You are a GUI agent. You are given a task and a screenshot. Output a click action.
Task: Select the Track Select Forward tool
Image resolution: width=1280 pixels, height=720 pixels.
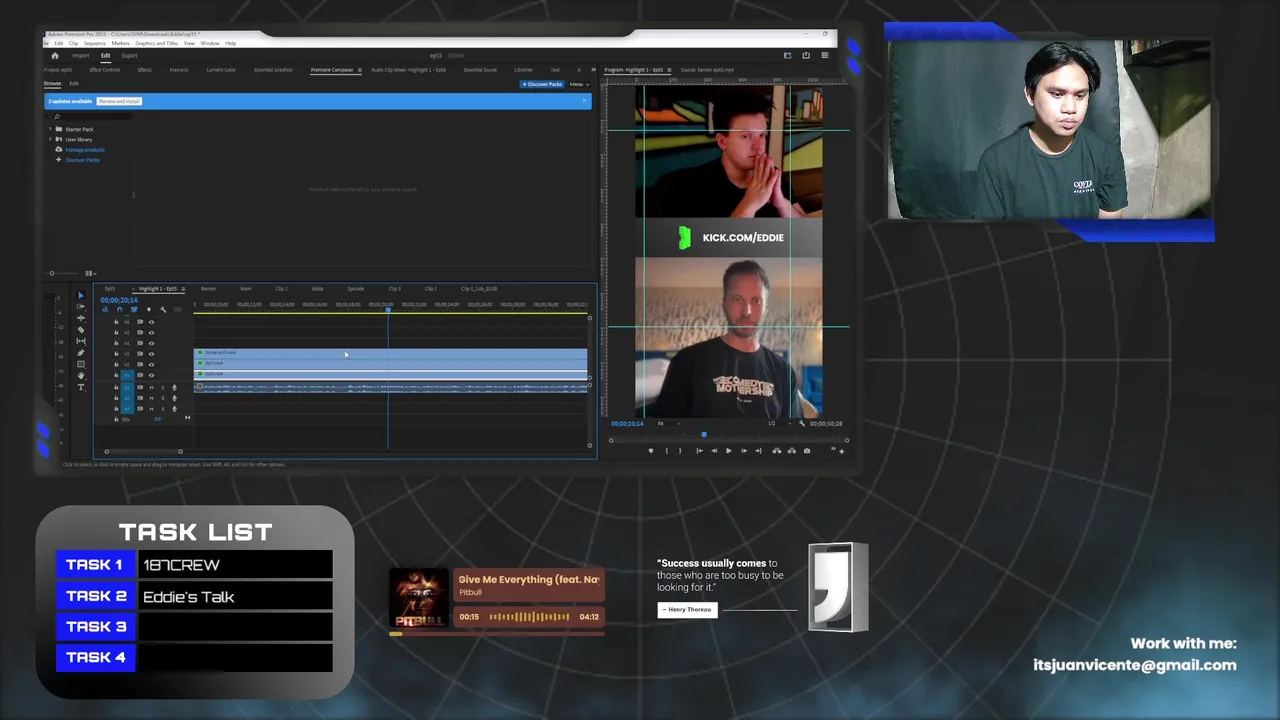[81, 306]
